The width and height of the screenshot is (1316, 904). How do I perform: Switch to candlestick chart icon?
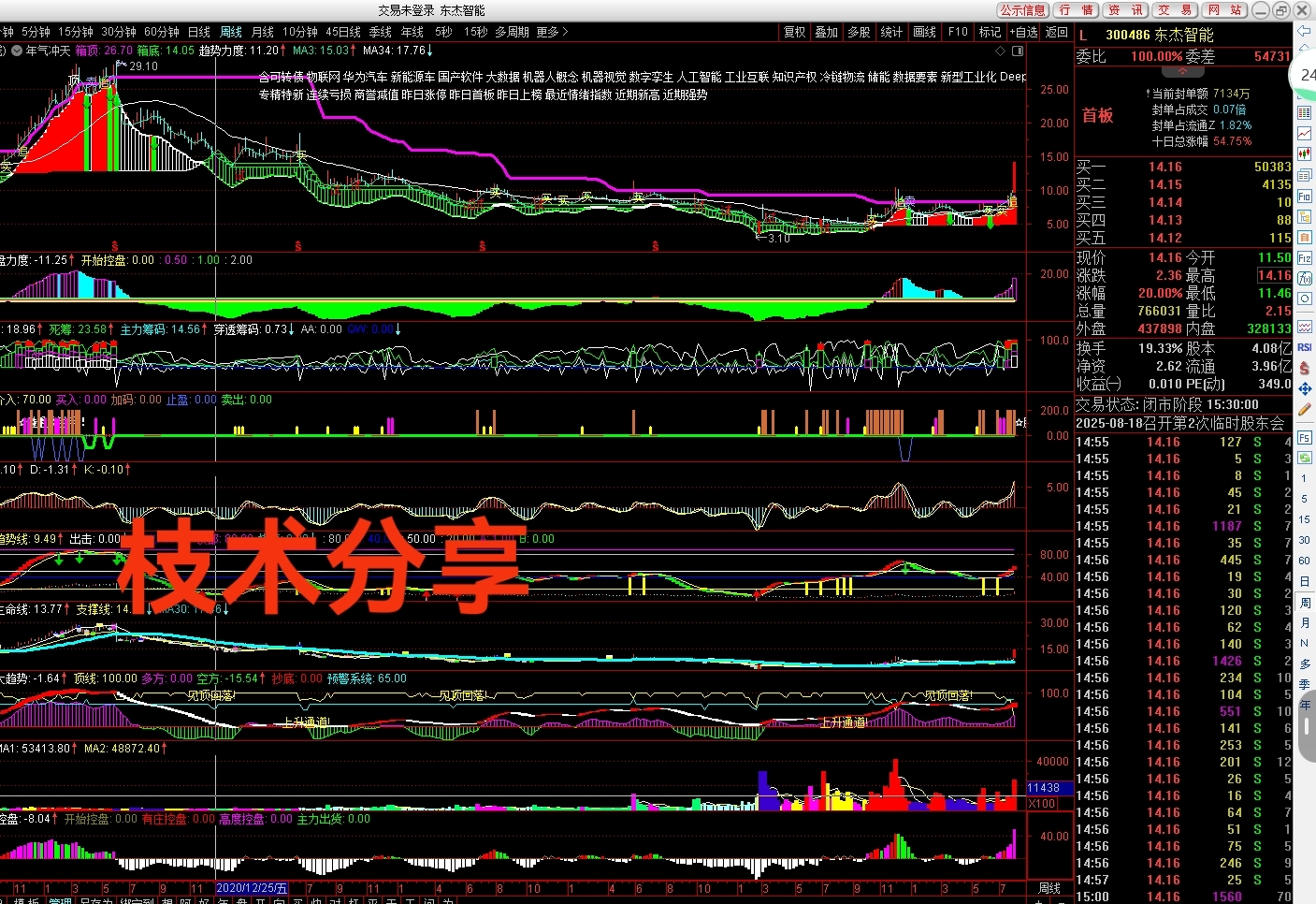(x=1304, y=154)
